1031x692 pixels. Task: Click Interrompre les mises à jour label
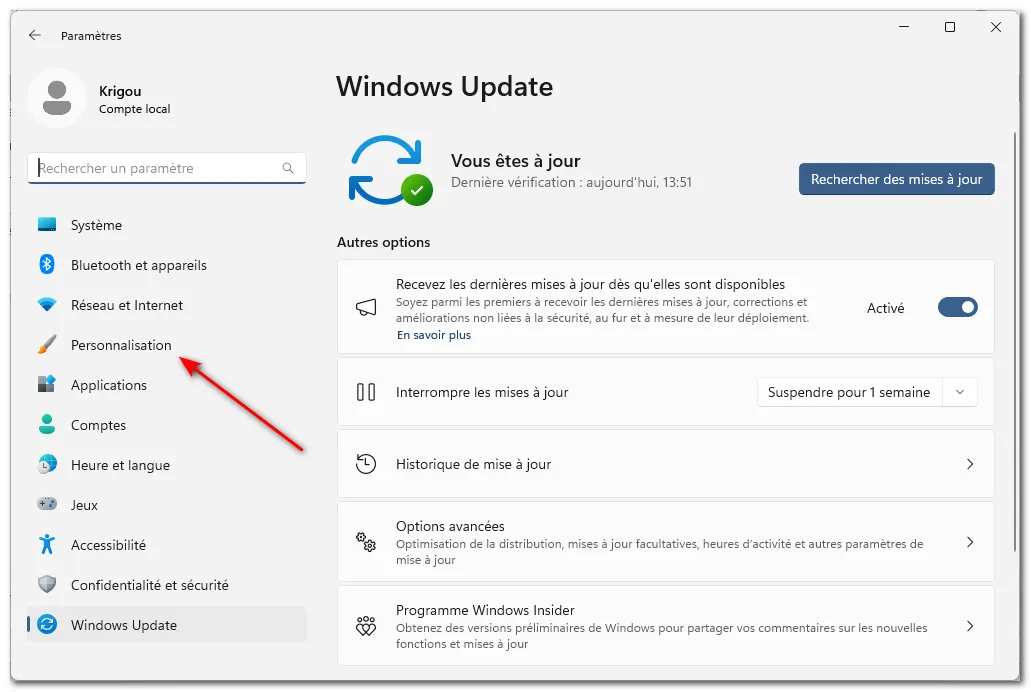482,393
